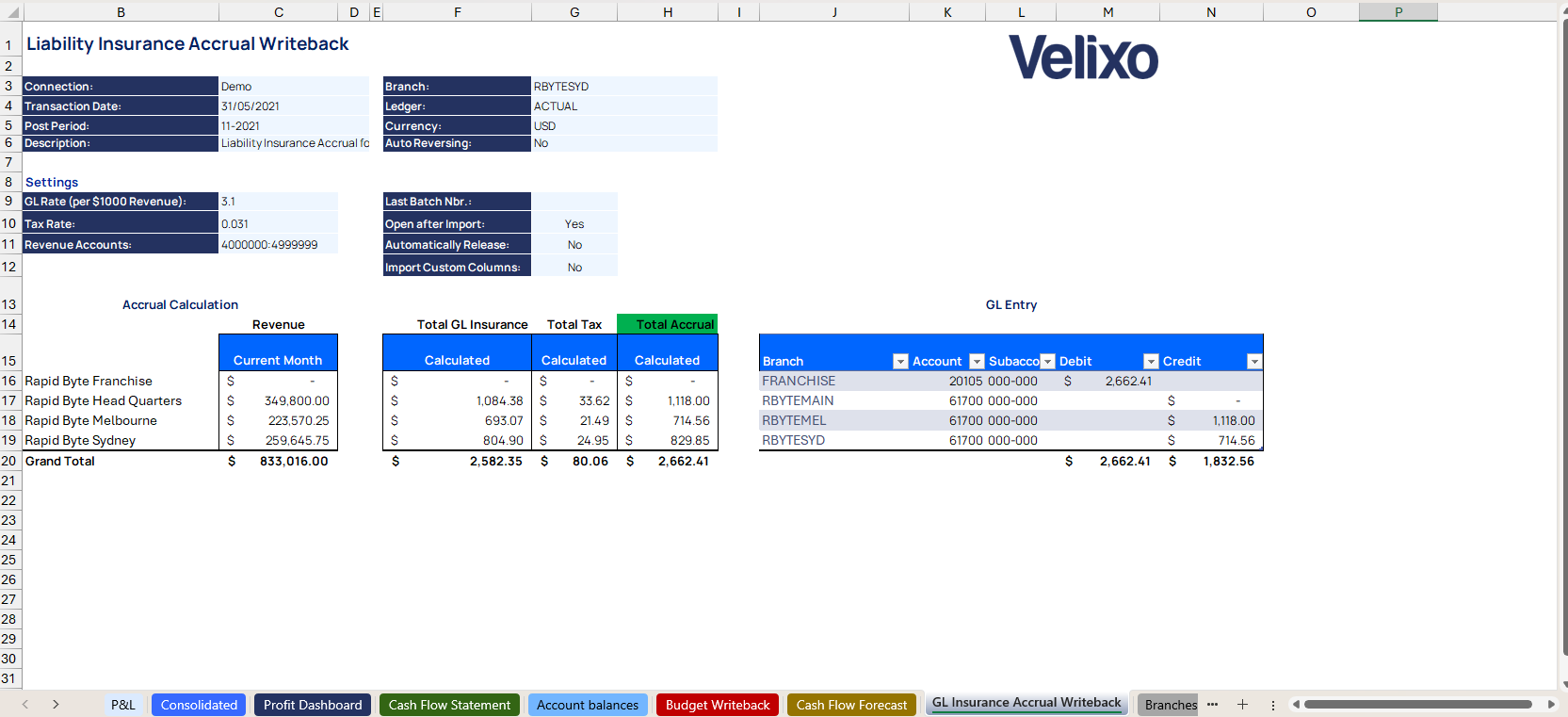The width and height of the screenshot is (1568, 717).
Task: Select the GL Insurance Accrual Writeback tab
Action: pos(1026,703)
